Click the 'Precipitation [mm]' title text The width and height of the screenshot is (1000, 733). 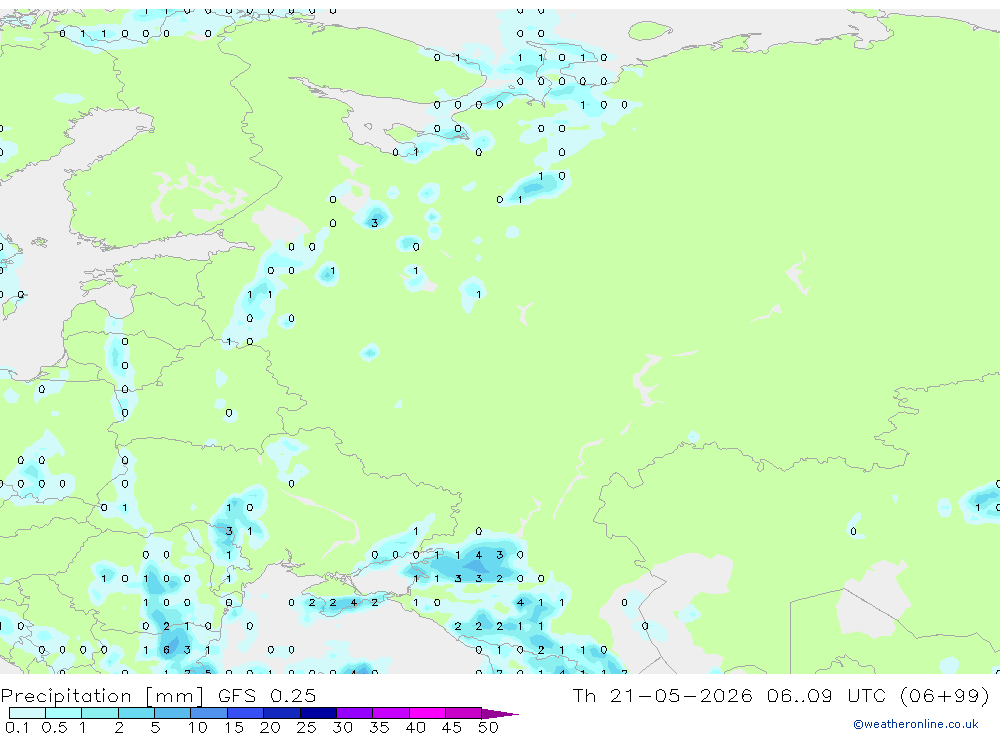click(x=102, y=696)
